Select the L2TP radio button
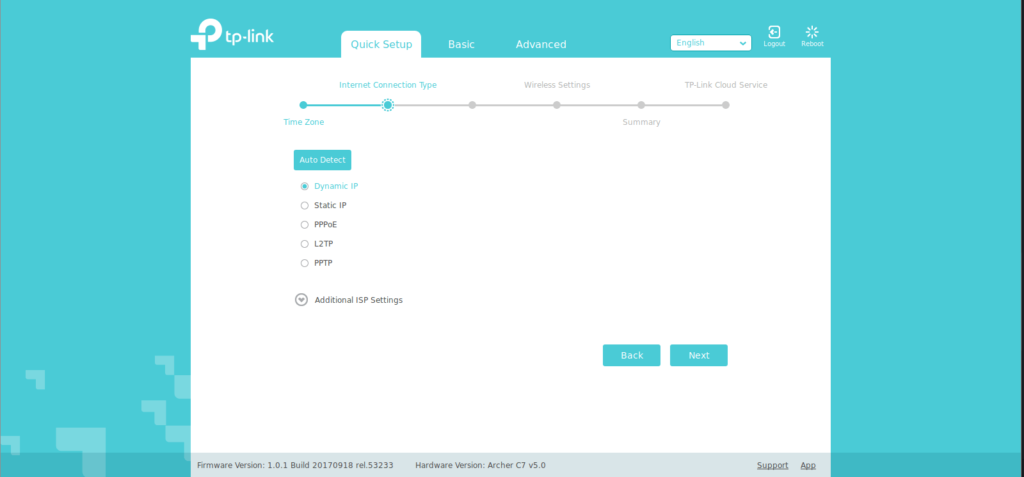Screen dimensions: 1024x477 pyautogui.click(x=305, y=244)
